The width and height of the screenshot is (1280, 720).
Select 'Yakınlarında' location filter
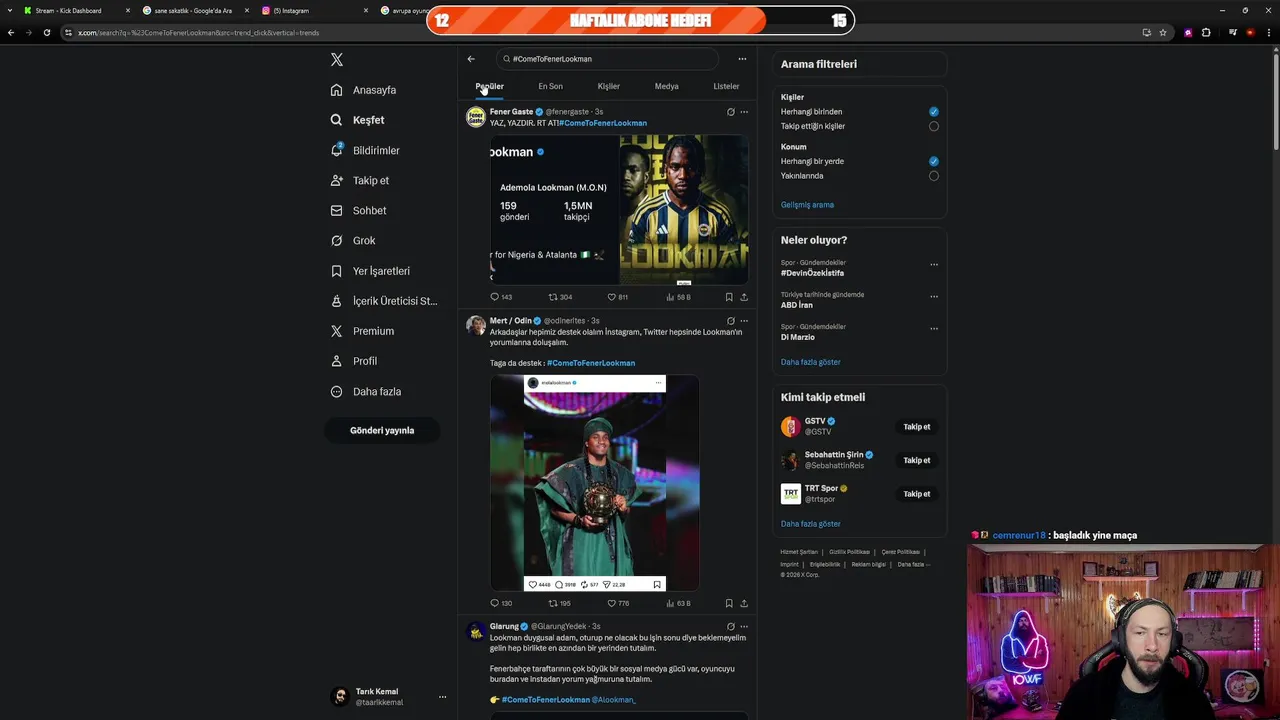click(x=933, y=176)
